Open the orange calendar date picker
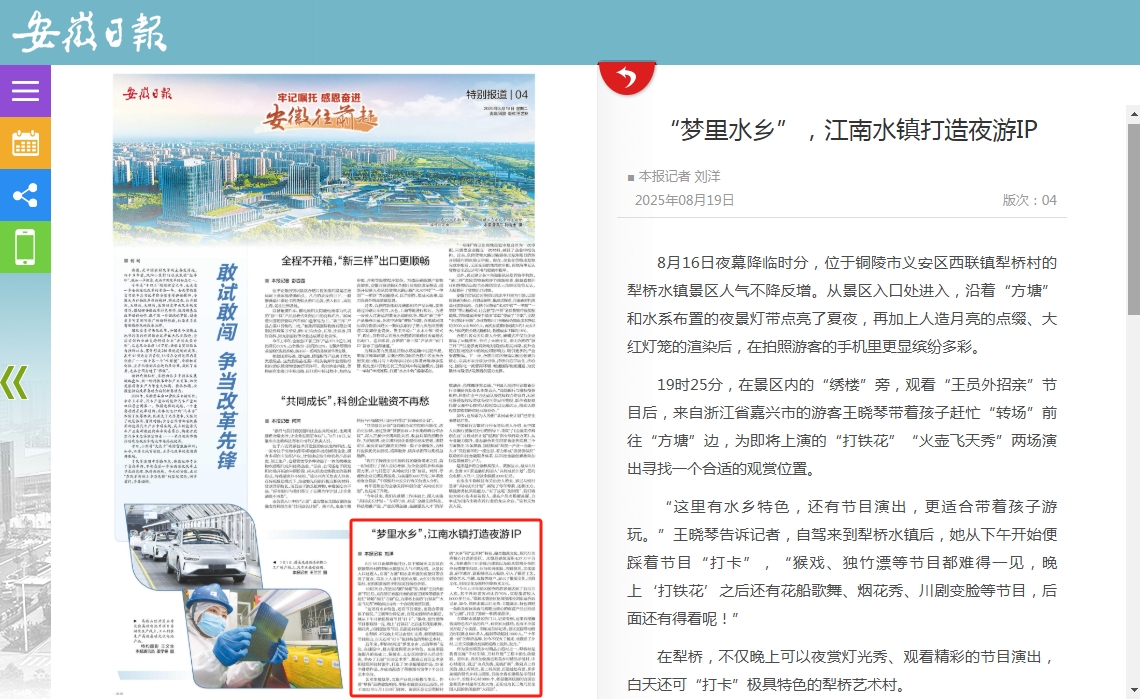The height and width of the screenshot is (699, 1140). pos(25,143)
